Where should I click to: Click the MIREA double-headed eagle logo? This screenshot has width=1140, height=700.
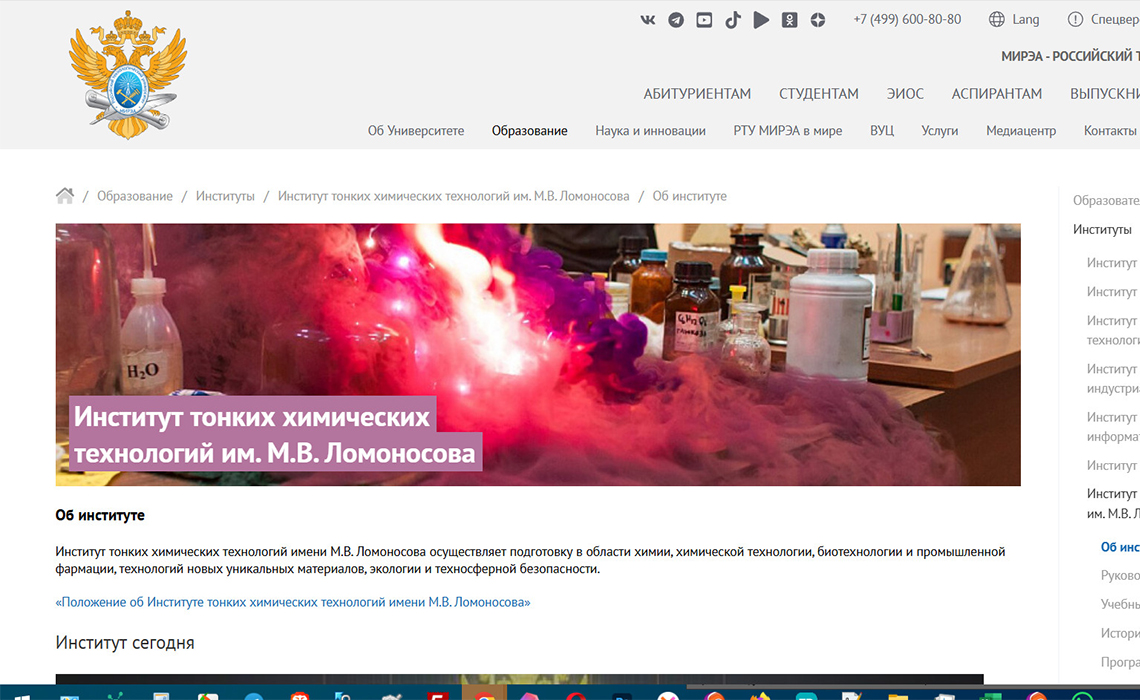[x=128, y=75]
